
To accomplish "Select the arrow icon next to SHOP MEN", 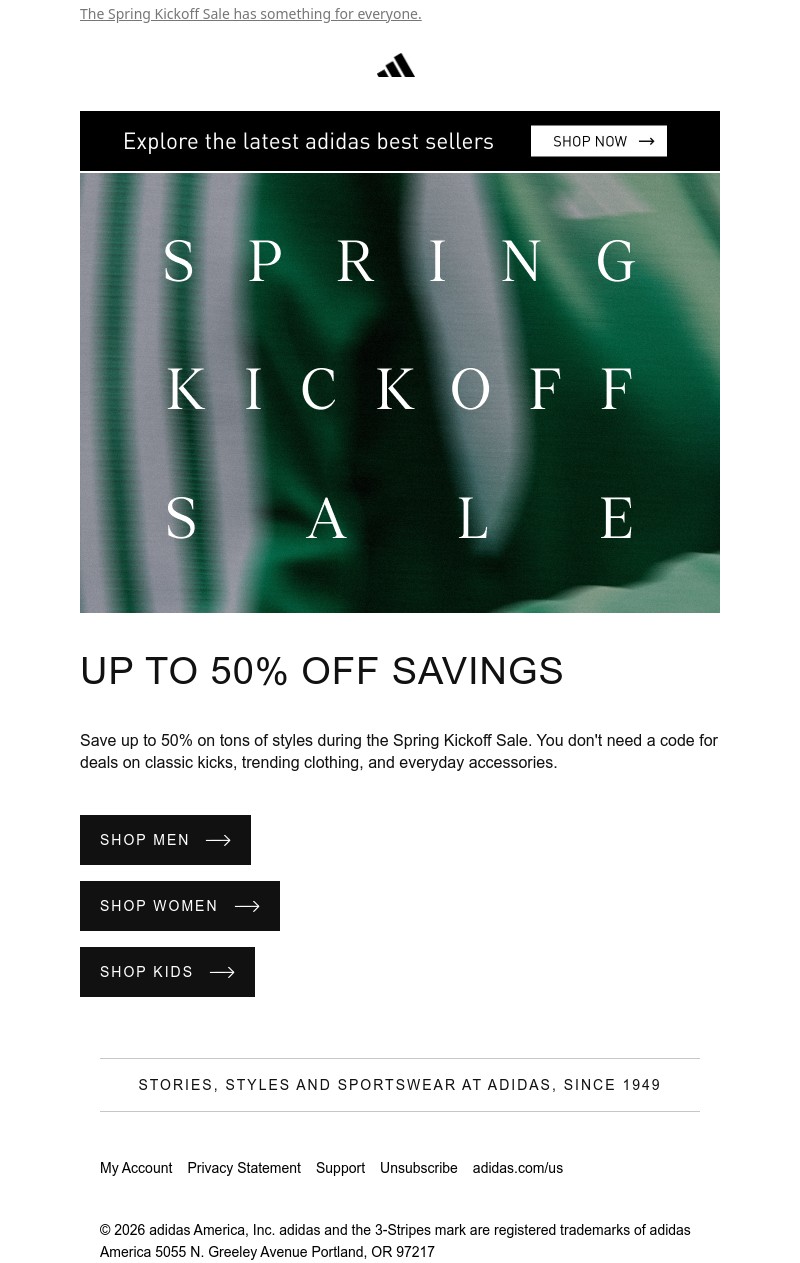I will 218,840.
